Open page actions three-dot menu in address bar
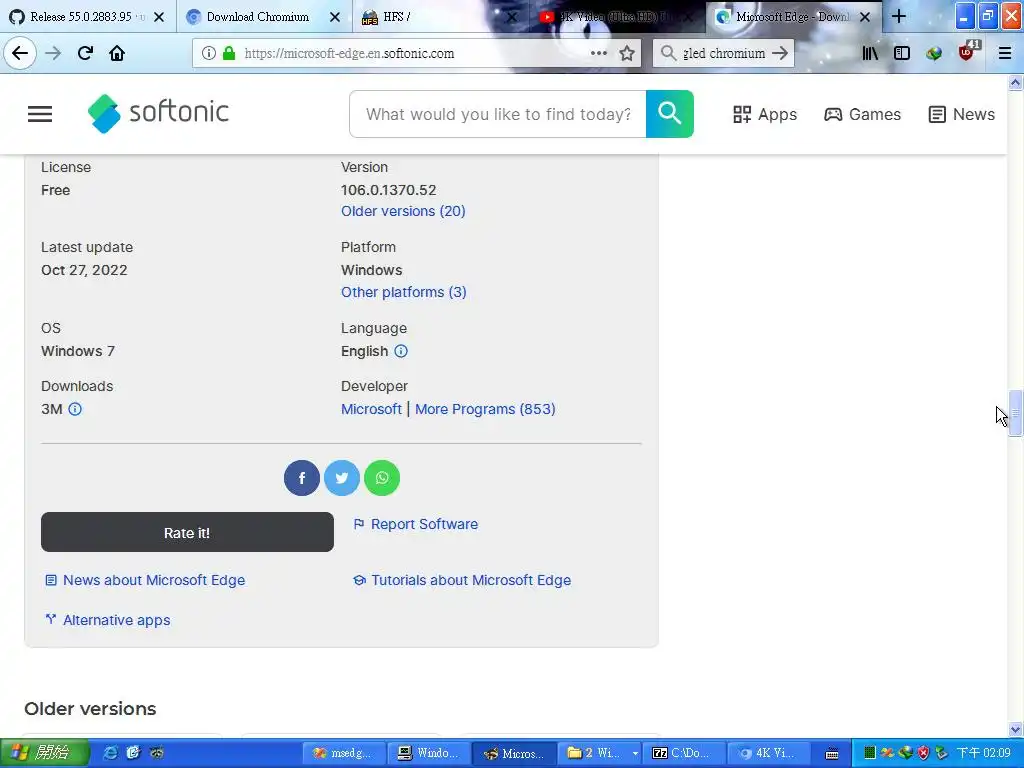This screenshot has height=768, width=1024. coord(598,53)
